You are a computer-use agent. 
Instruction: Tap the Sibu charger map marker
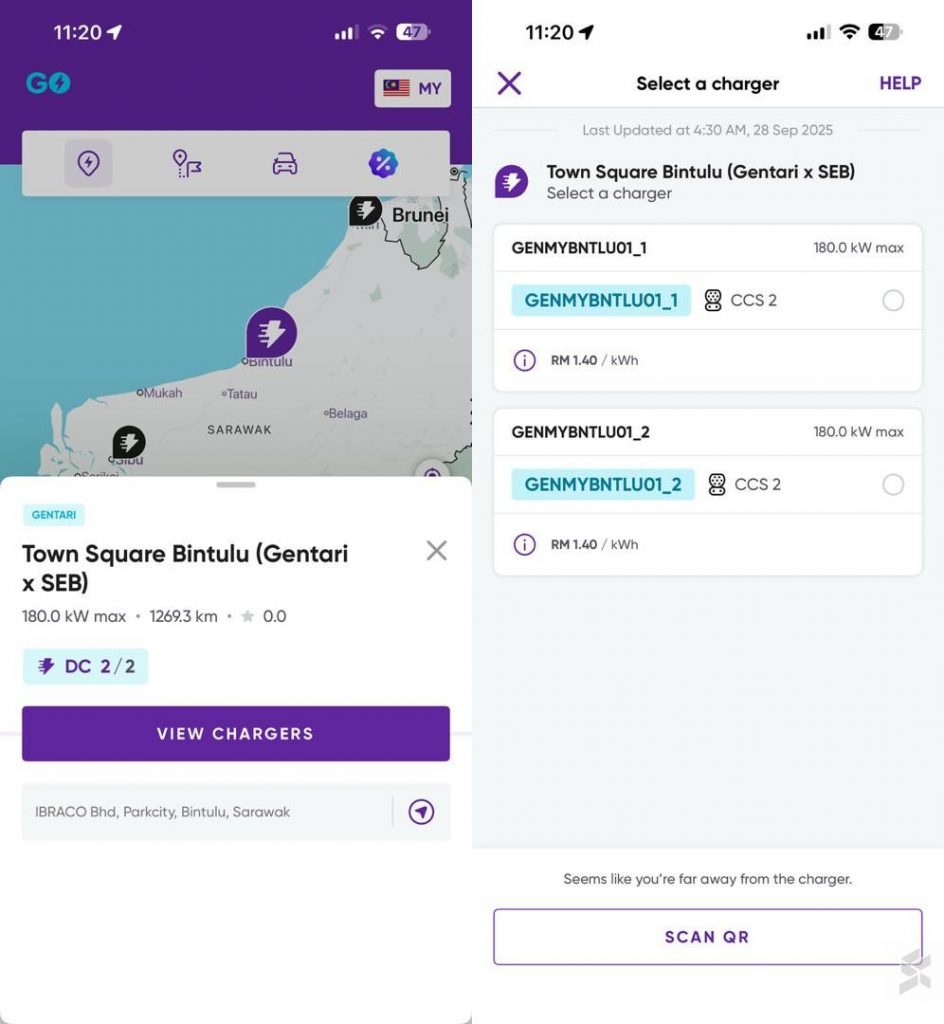pos(128,441)
